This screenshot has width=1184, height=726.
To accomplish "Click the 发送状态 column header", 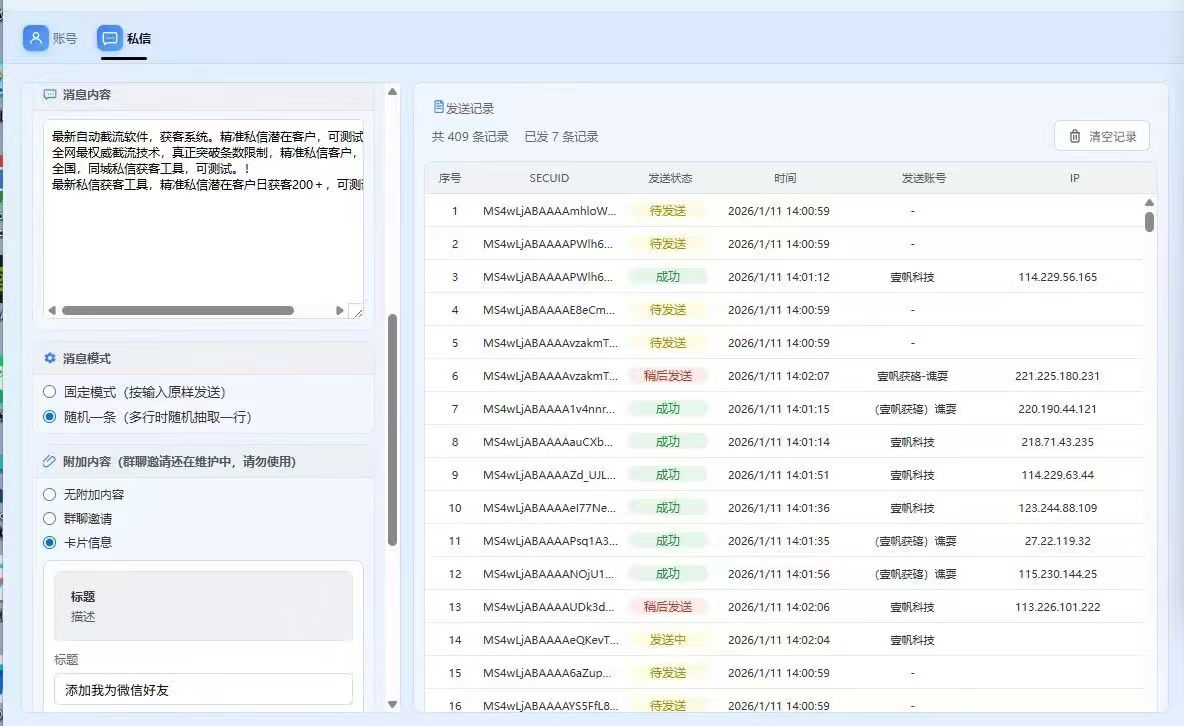I will click(x=669, y=178).
